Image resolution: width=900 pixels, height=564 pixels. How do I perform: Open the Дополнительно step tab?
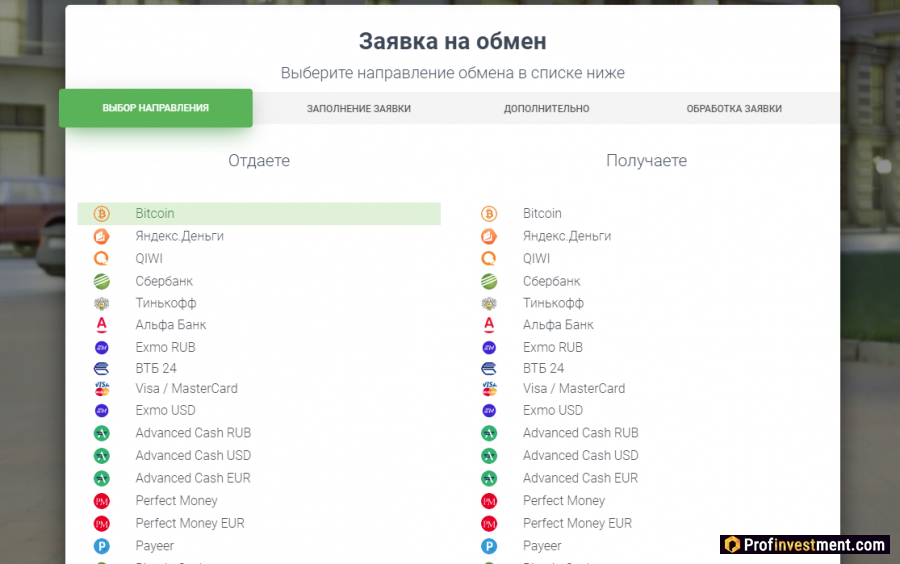[x=546, y=108]
